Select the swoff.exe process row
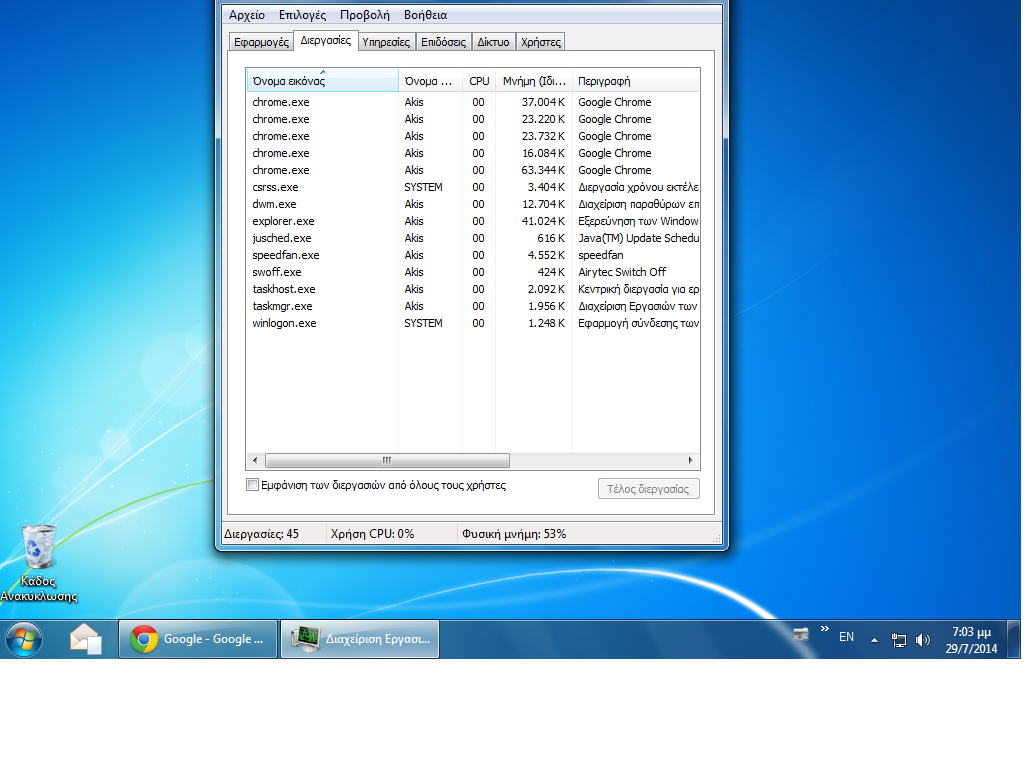 coord(473,272)
